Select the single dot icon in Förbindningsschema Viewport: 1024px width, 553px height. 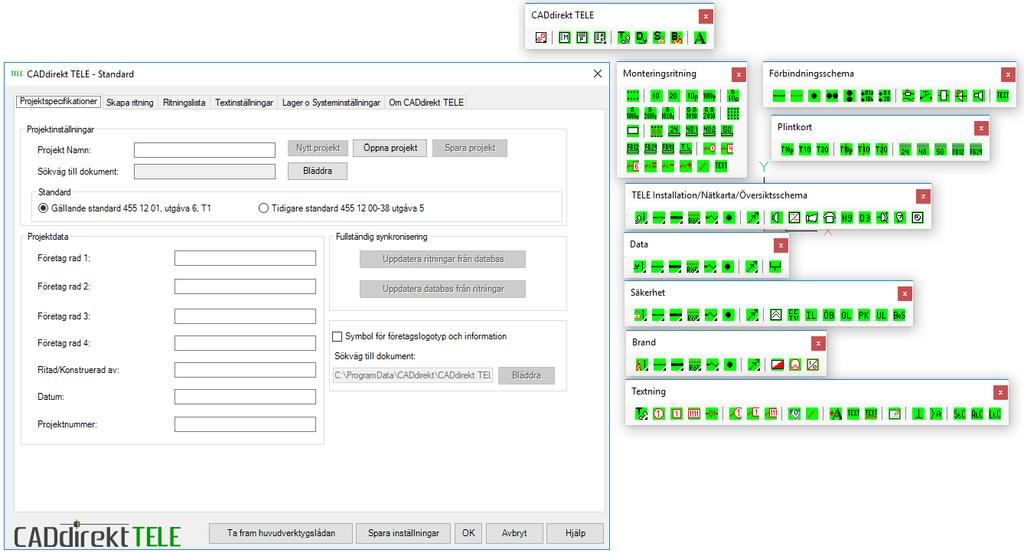(814, 96)
